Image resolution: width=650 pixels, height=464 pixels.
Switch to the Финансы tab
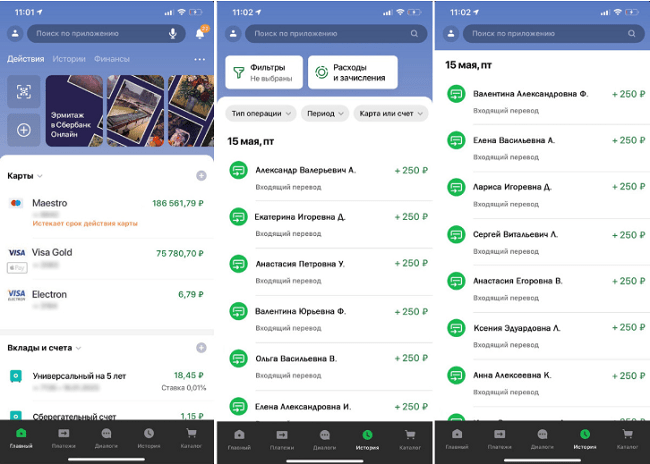(112, 59)
